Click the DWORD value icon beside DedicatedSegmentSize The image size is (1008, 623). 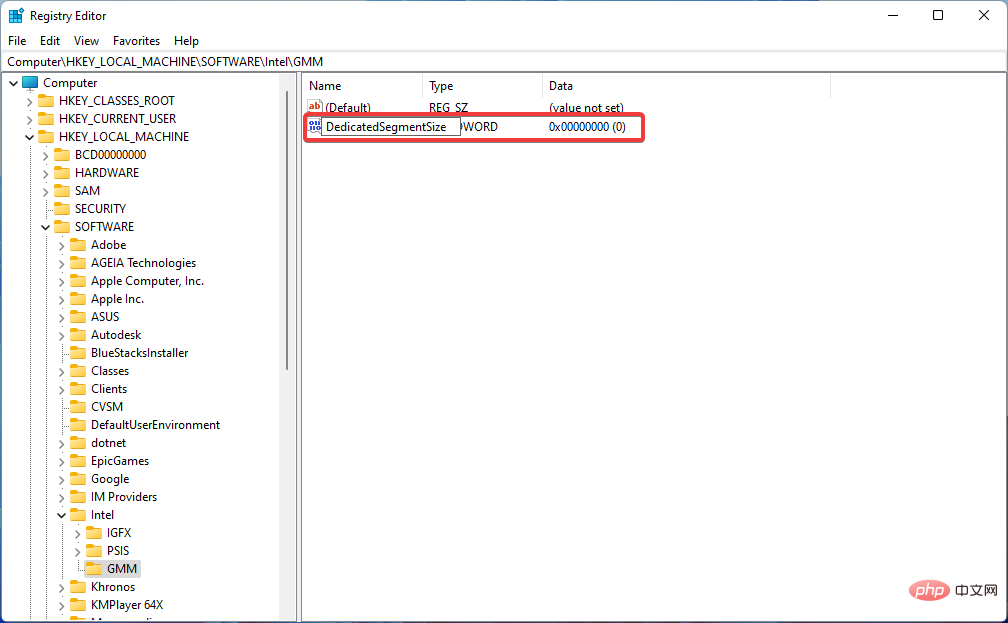[314, 126]
